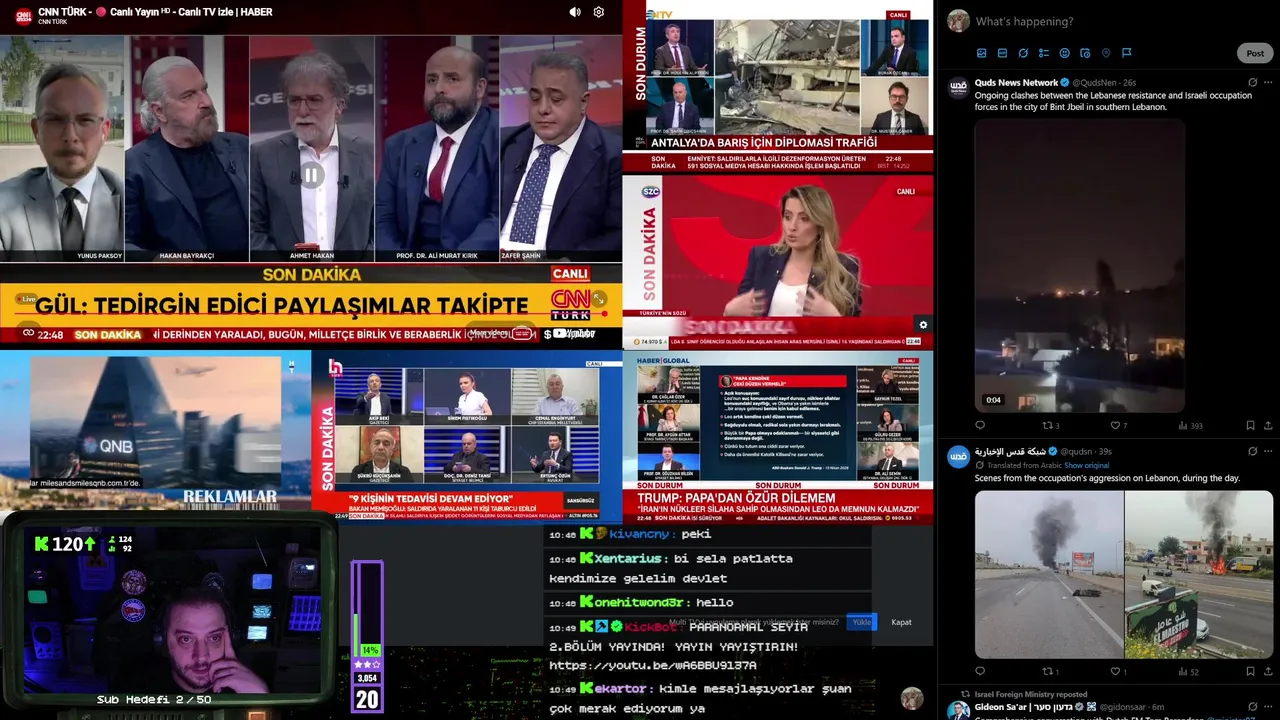Share the Quds News Network post
Viewport: 1280px width, 720px height.
tap(1268, 425)
